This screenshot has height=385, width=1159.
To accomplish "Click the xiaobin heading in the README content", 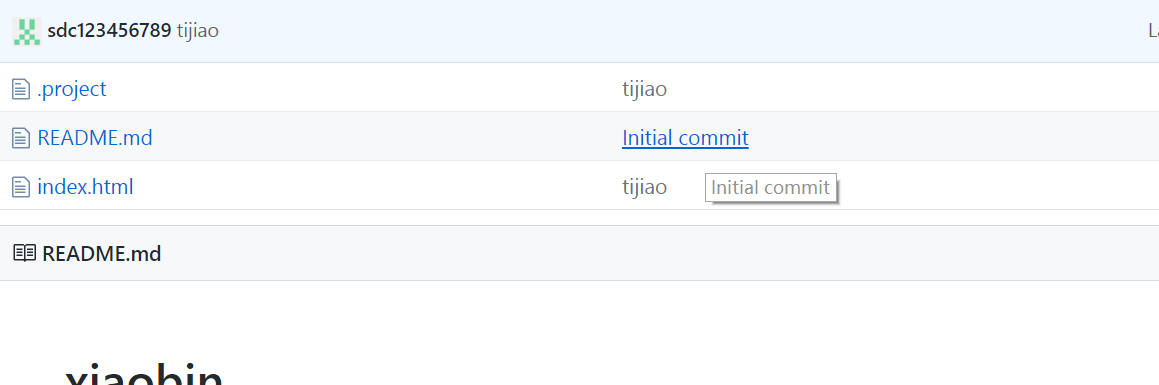I will 144,375.
